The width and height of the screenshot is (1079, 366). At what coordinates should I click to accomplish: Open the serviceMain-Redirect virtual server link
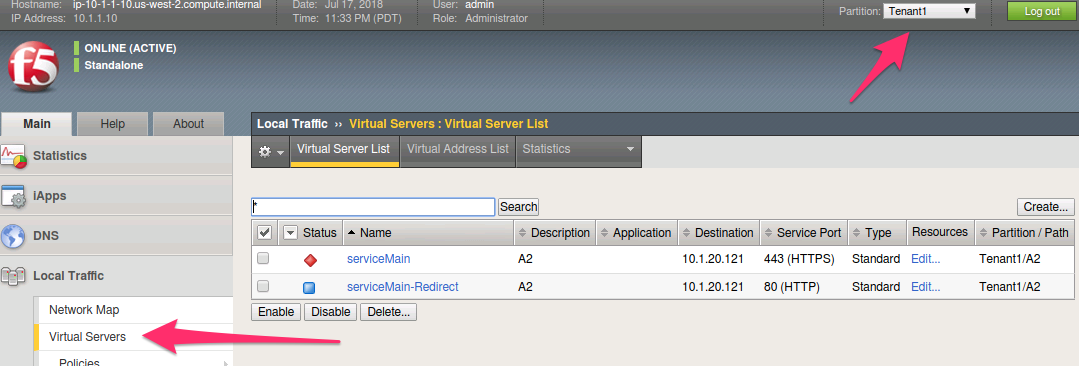[403, 286]
